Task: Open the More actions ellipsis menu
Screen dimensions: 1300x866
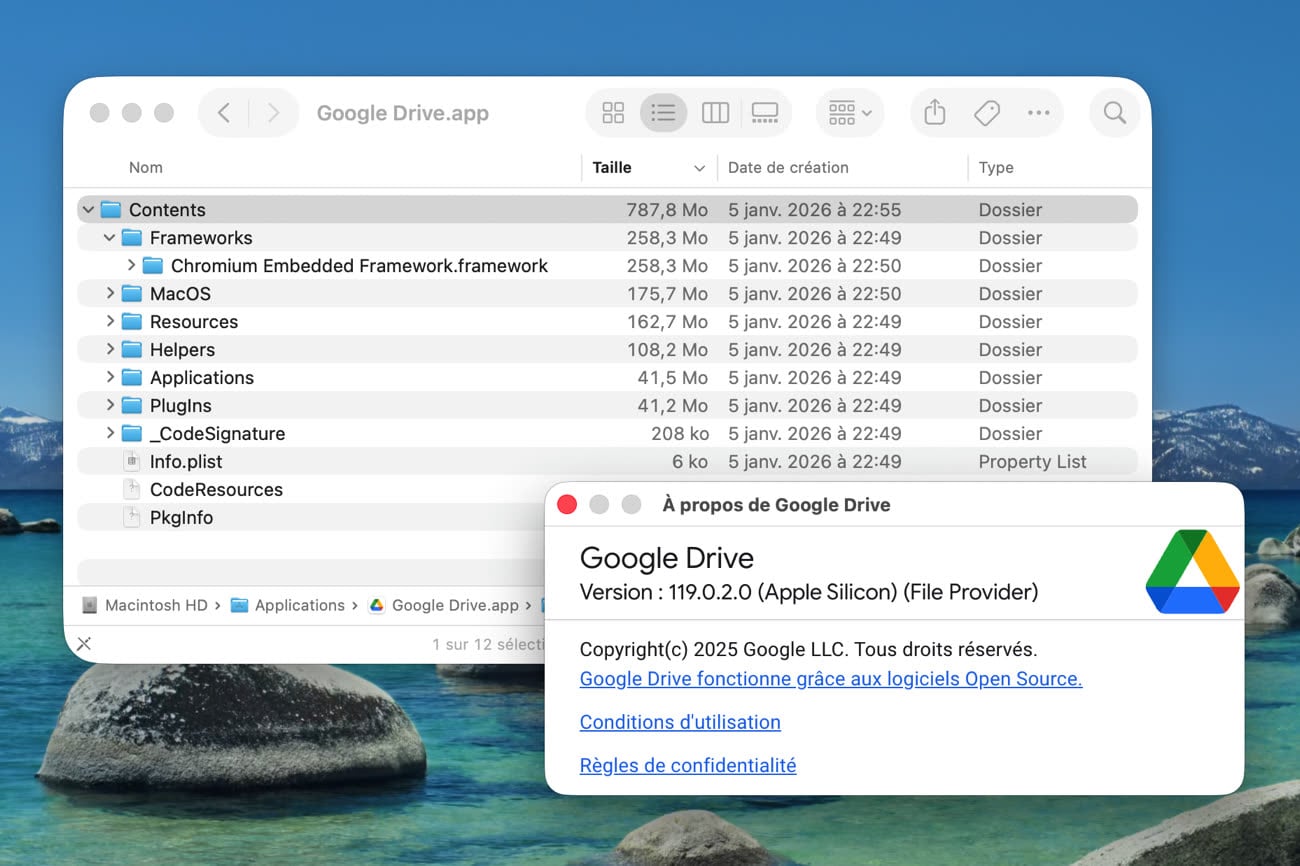Action: click(1038, 113)
